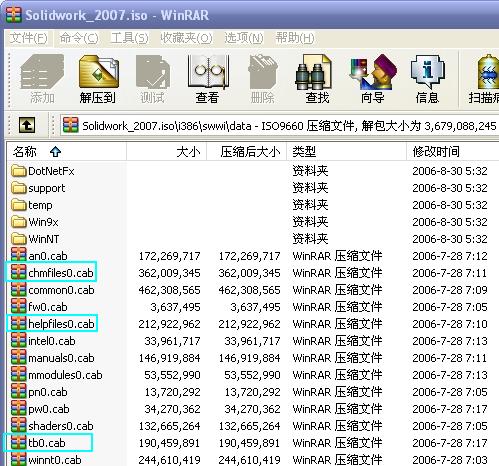Open the 工具(S) menu
The image size is (499, 466).
pos(129,38)
